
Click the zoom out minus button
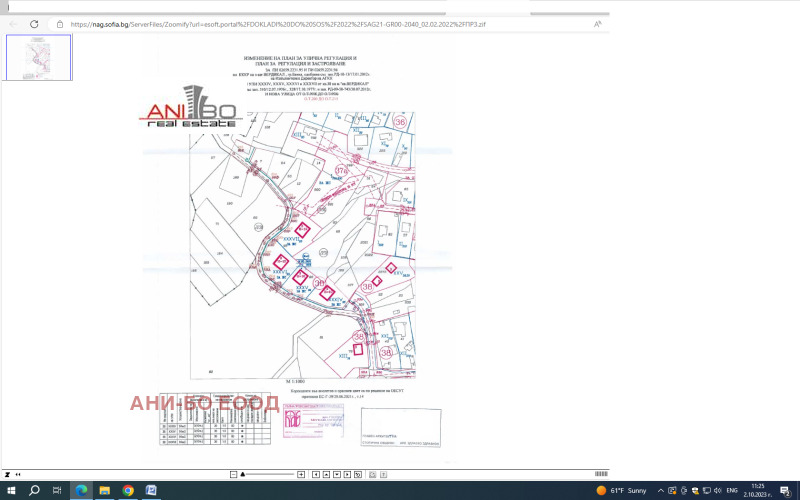pos(233,472)
